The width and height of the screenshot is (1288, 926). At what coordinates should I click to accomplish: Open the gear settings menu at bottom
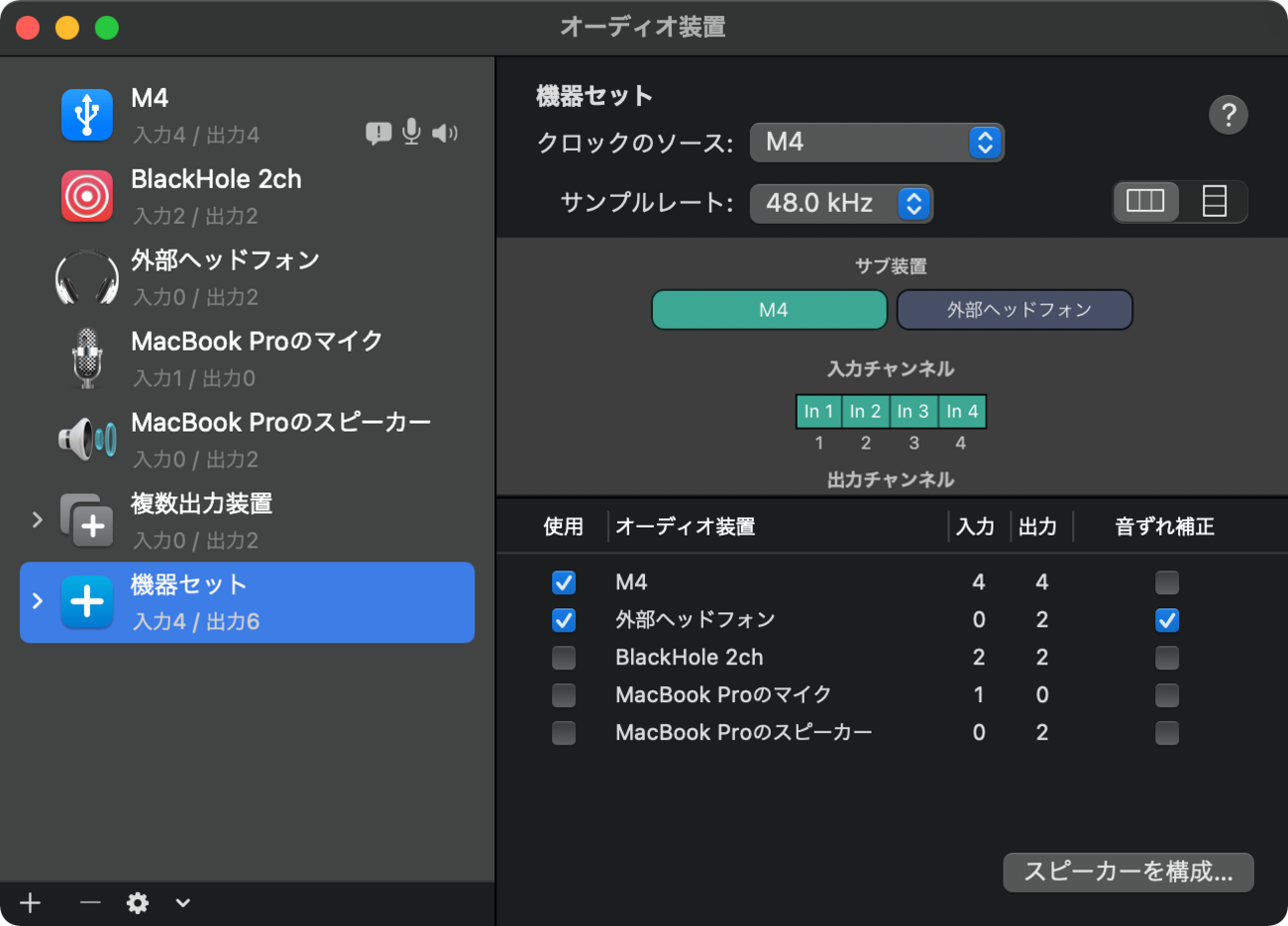[x=138, y=902]
